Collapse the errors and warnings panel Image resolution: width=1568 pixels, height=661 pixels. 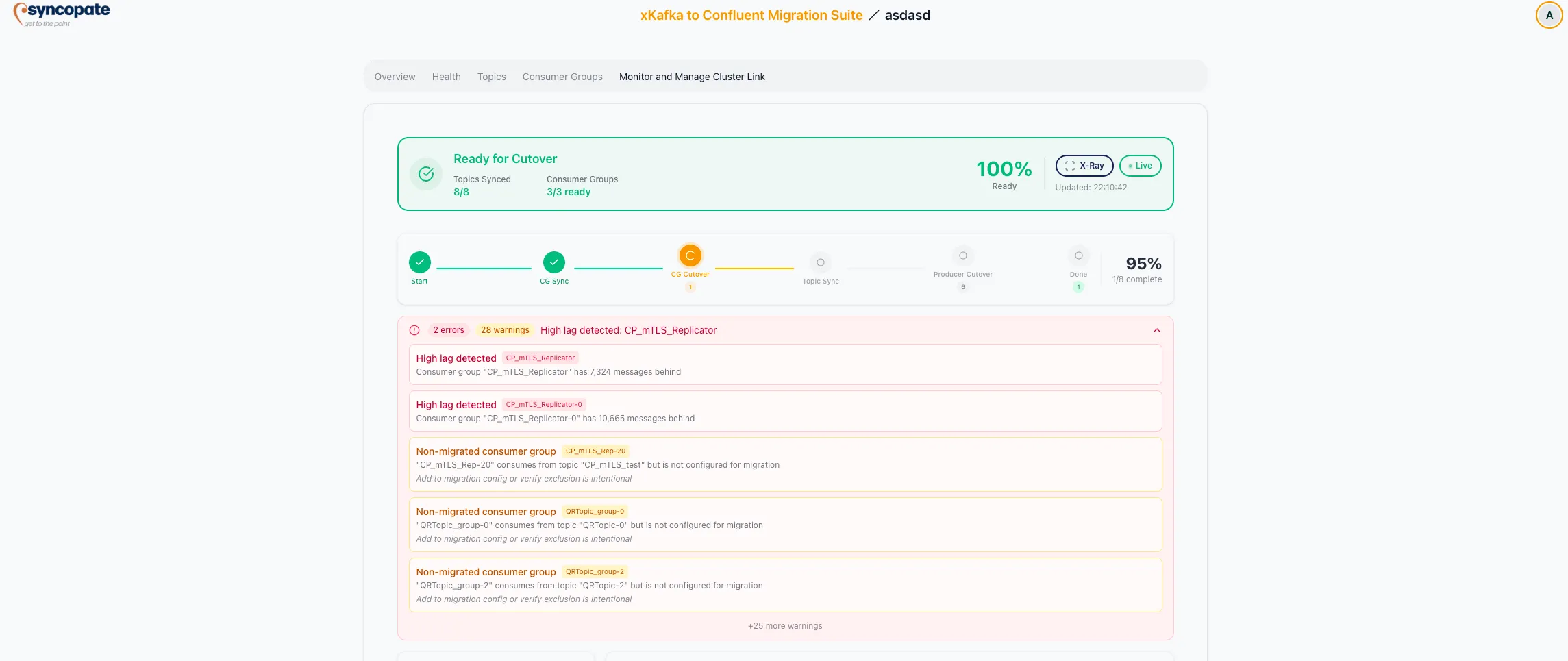coord(1157,330)
